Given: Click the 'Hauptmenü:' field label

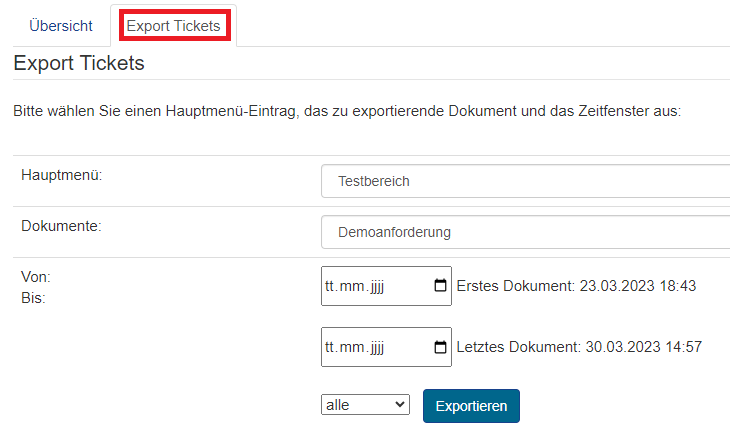Looking at the screenshot, I should click(x=62, y=175).
